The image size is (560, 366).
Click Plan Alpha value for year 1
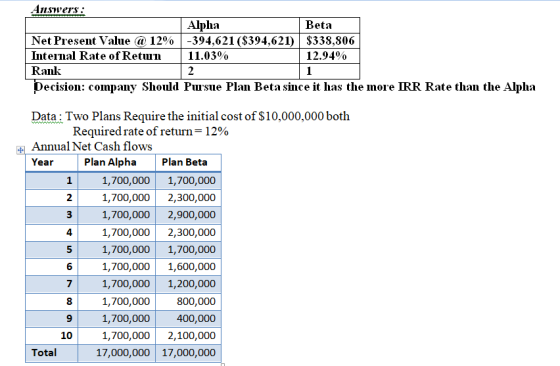pos(116,180)
